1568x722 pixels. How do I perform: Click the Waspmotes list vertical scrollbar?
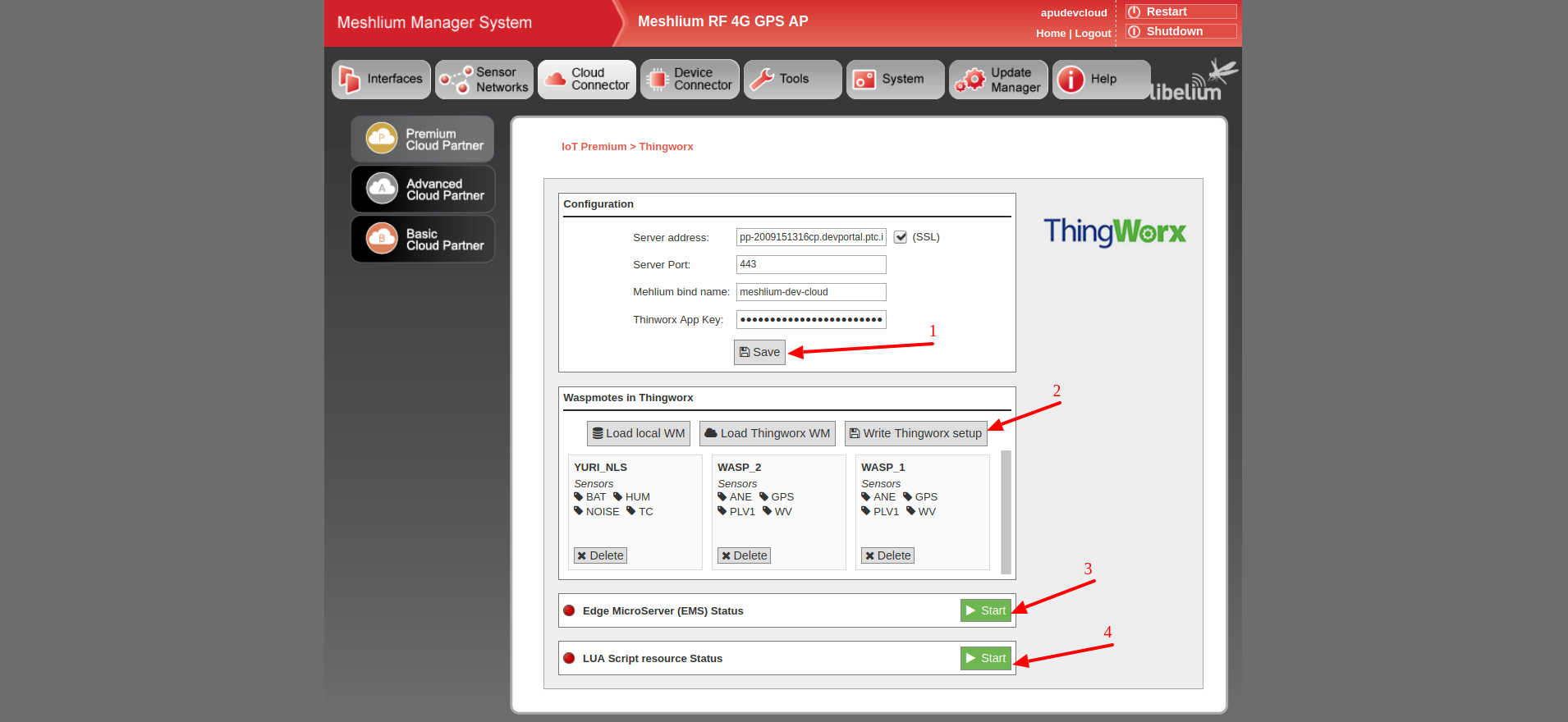click(1006, 512)
